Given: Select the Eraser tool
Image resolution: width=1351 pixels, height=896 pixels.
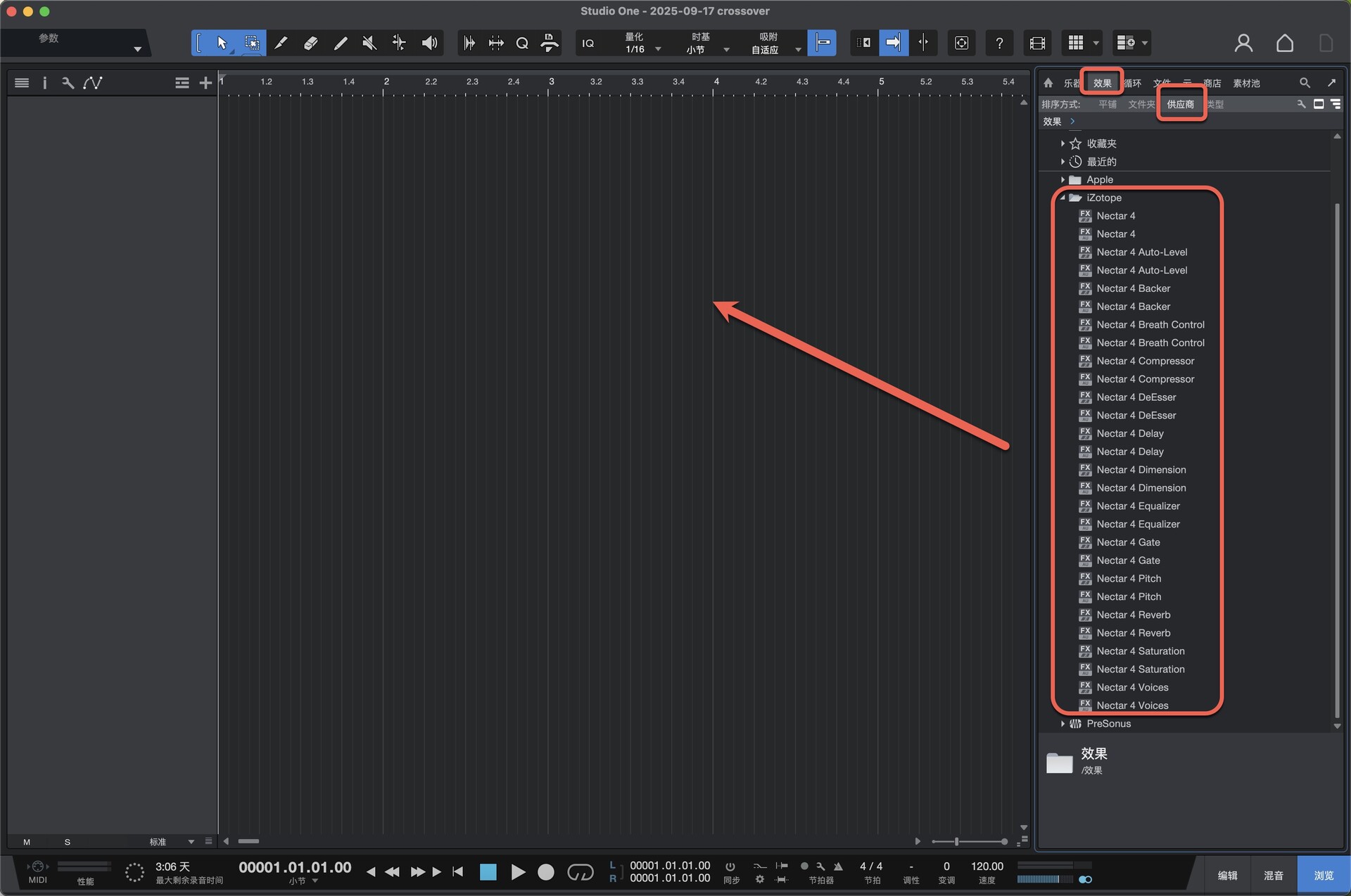Looking at the screenshot, I should (310, 43).
